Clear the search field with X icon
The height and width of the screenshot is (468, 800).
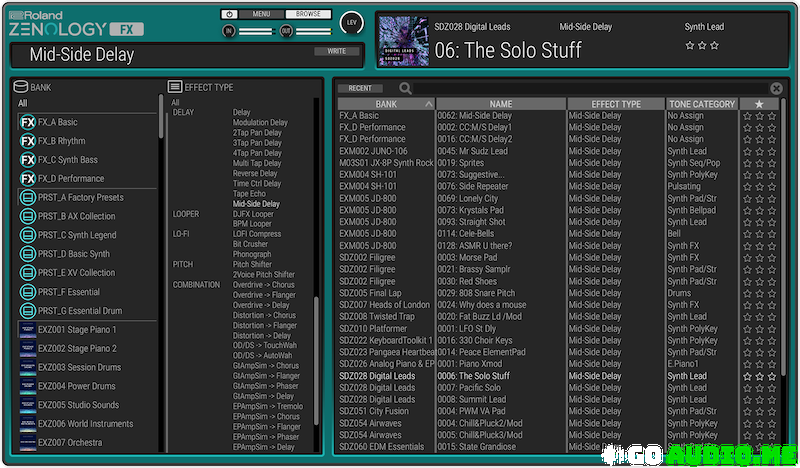point(776,88)
